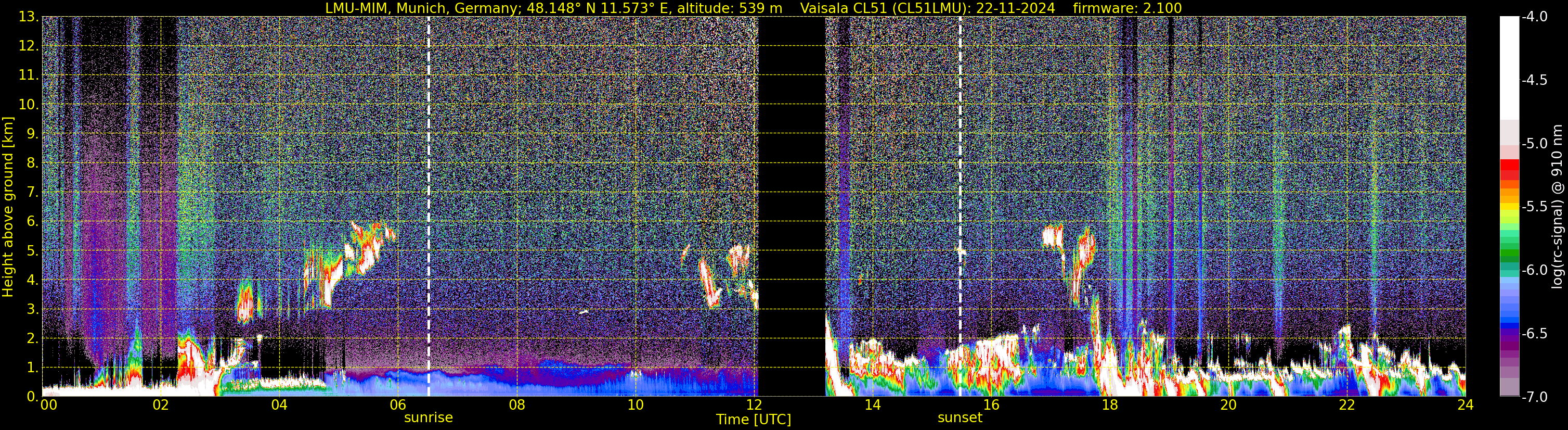Click height axis tick label '3.'
Image resolution: width=1568 pixels, height=430 pixels.
click(32, 309)
